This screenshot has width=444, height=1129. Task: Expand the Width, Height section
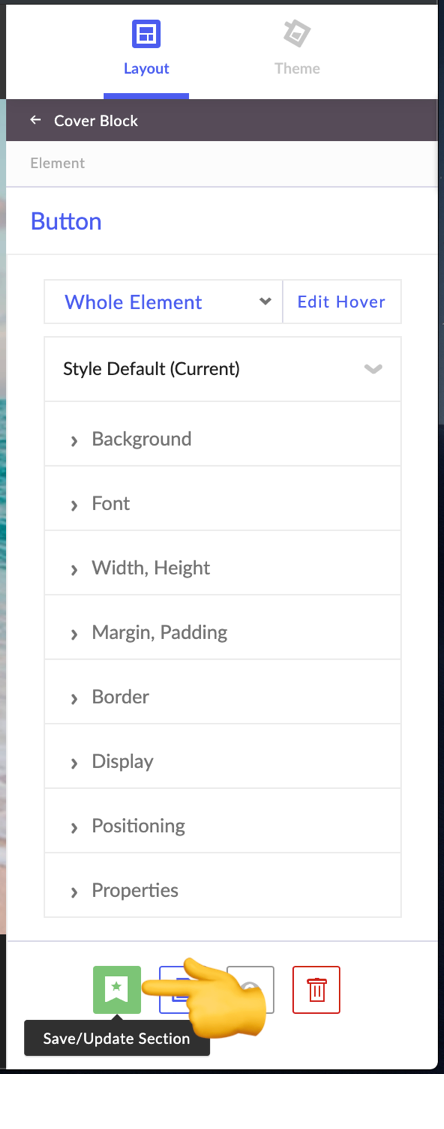tap(222, 568)
